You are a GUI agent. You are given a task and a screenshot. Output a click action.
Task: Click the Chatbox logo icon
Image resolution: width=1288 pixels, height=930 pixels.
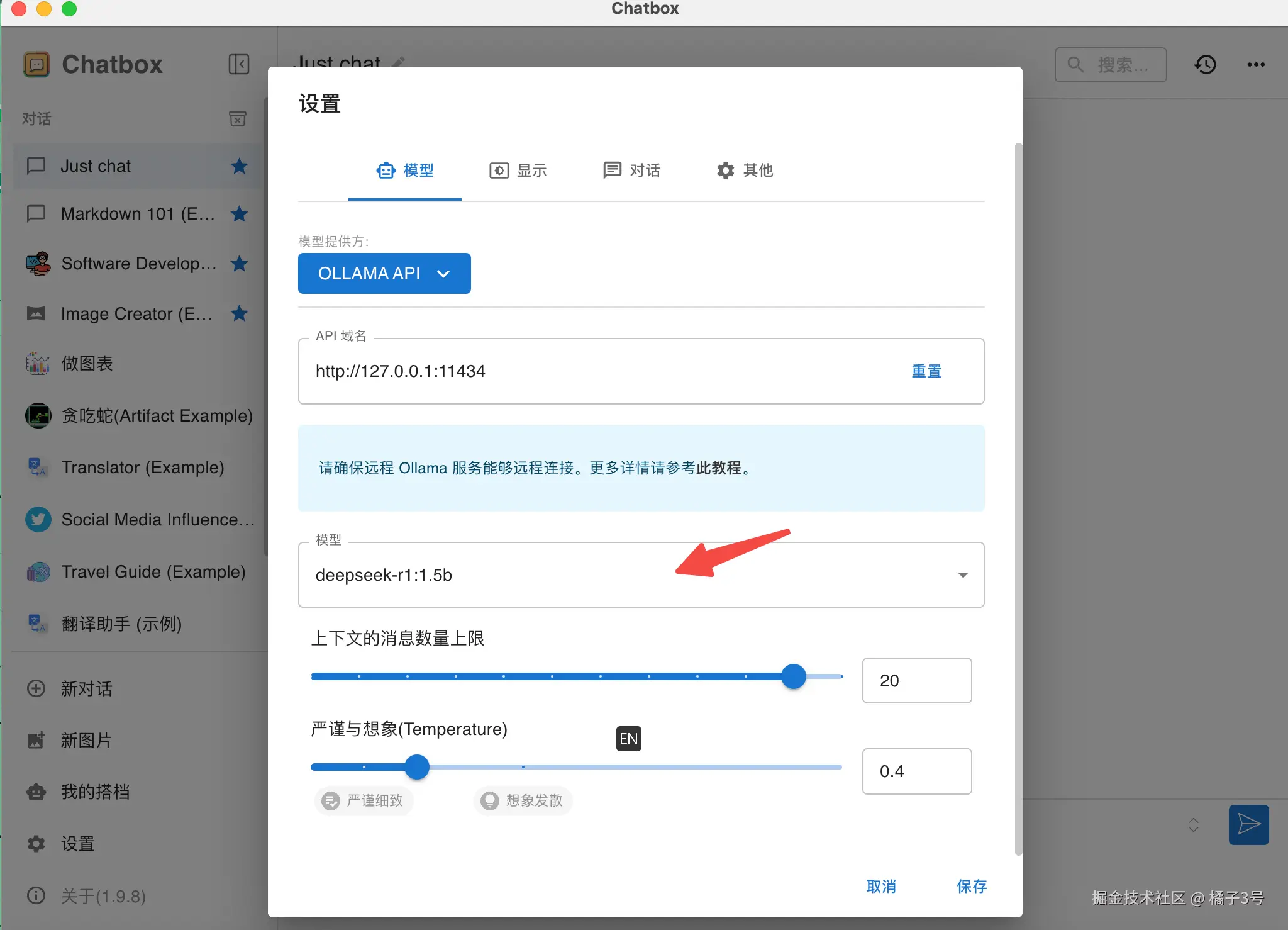coord(36,64)
